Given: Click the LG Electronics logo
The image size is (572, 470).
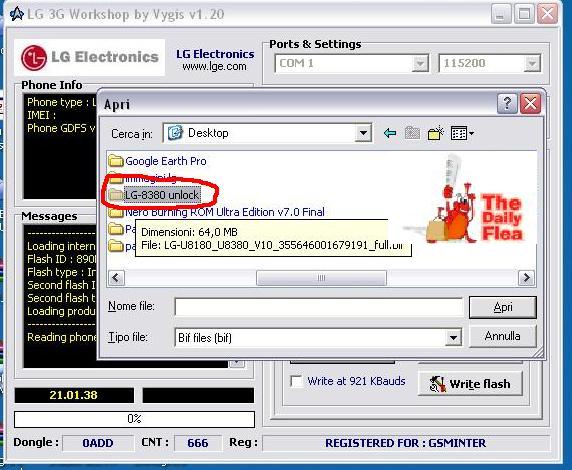Looking at the screenshot, I should click(x=90, y=57).
